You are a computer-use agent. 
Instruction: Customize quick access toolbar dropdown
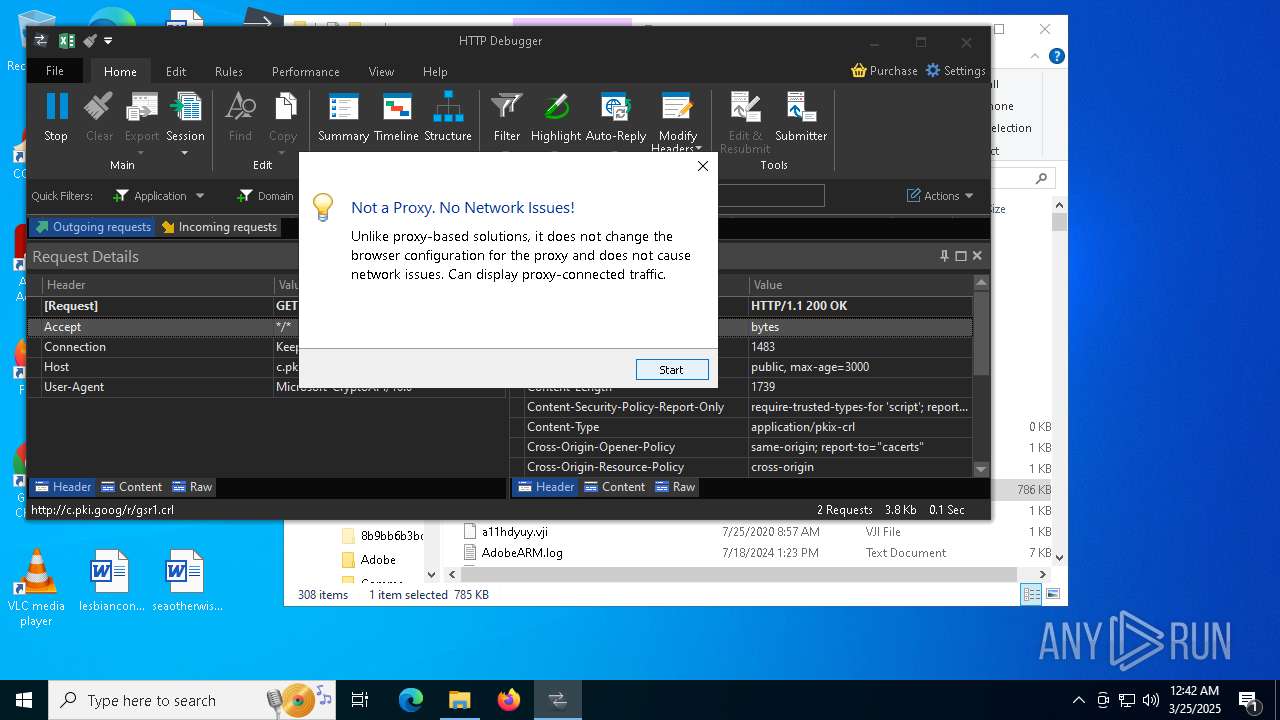108,41
